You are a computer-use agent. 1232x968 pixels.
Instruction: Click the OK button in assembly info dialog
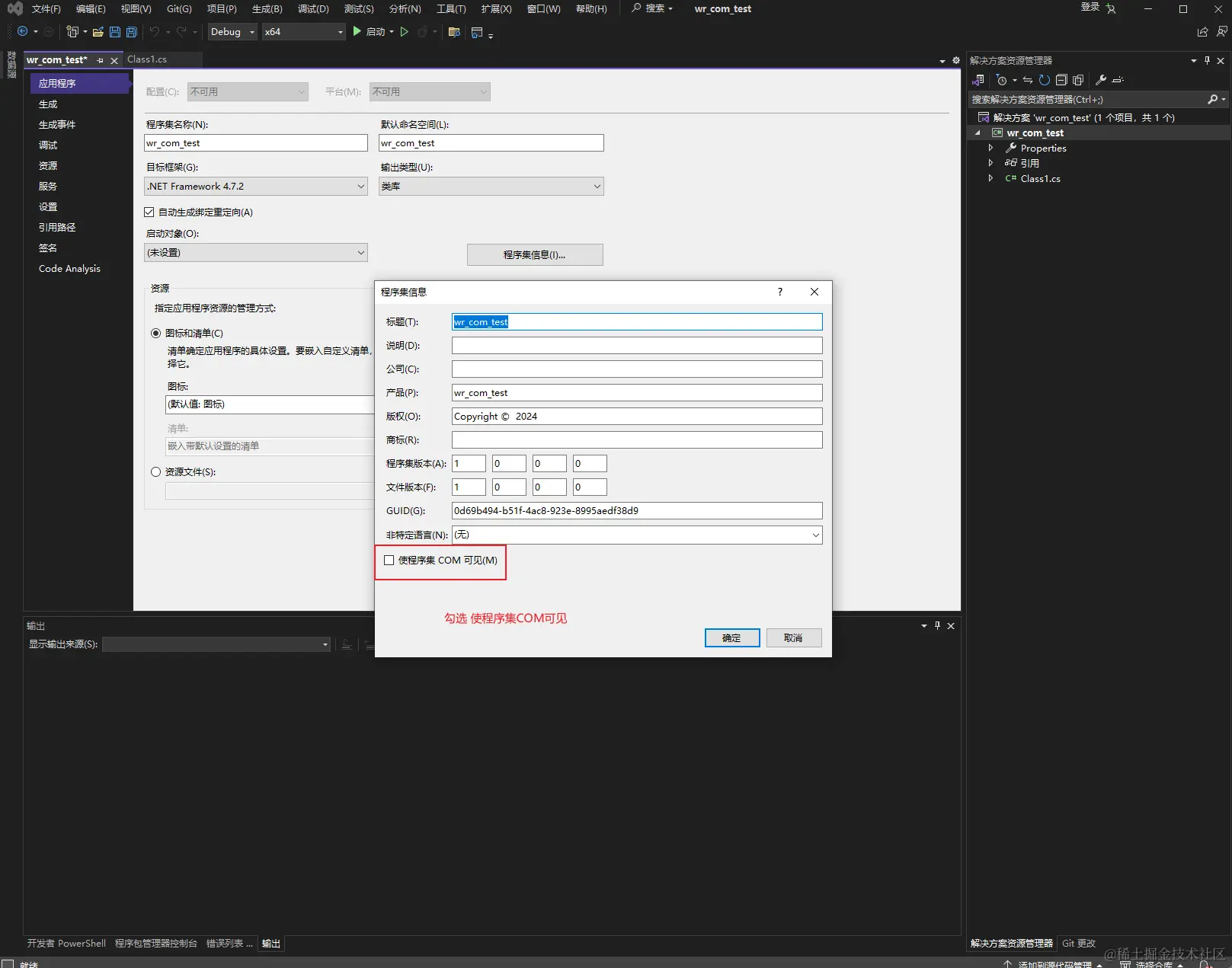(731, 637)
